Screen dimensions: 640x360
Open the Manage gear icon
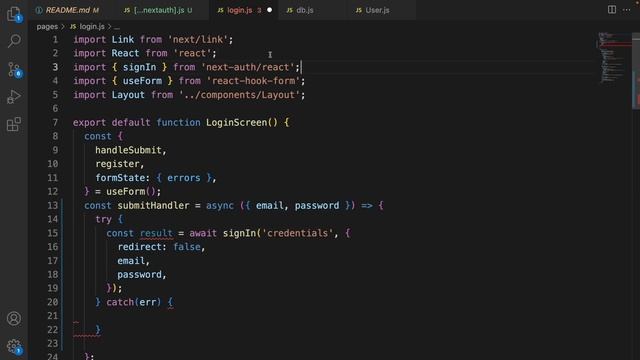coord(14,346)
